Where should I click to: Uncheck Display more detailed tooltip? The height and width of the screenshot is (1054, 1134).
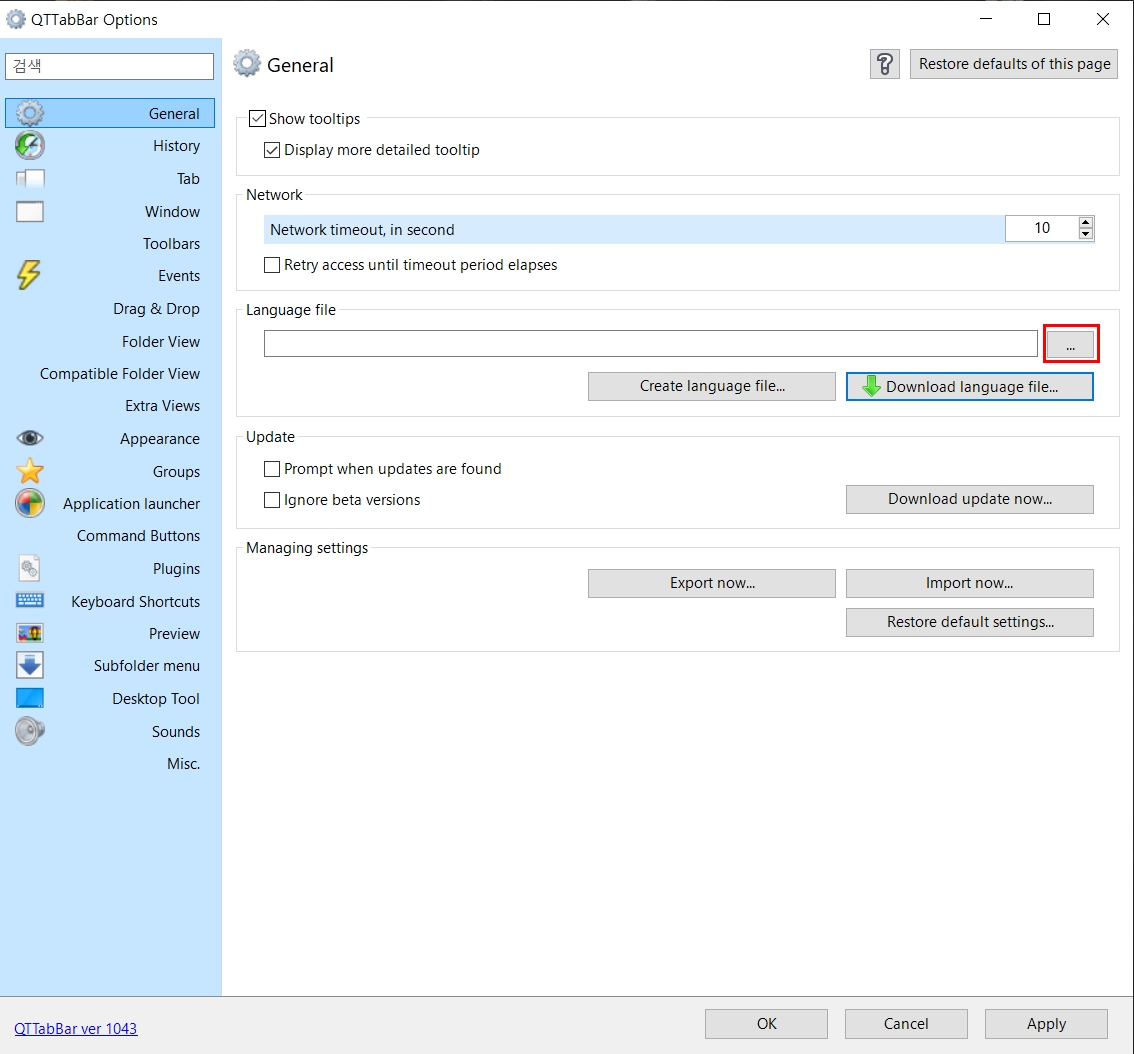(272, 150)
